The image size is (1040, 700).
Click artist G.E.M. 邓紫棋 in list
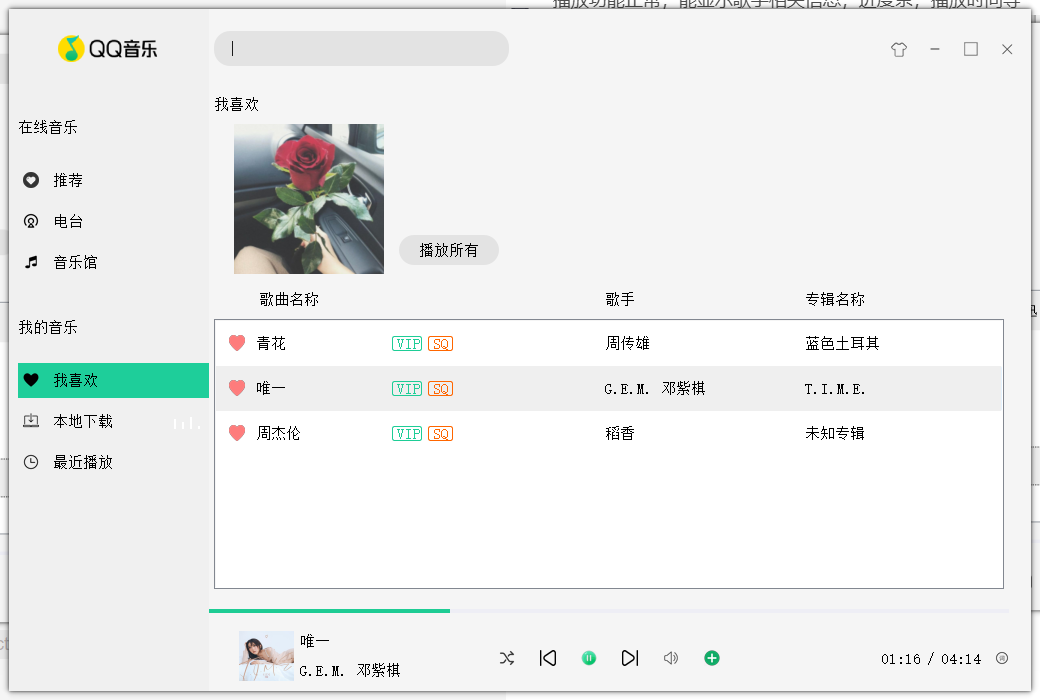tap(655, 388)
